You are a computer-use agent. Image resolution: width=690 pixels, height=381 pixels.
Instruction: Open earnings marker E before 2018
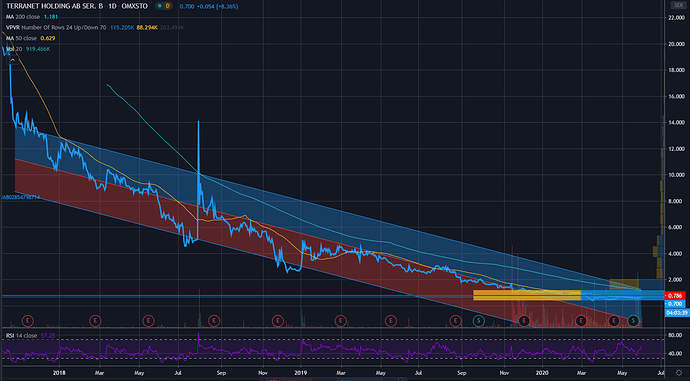point(28,321)
